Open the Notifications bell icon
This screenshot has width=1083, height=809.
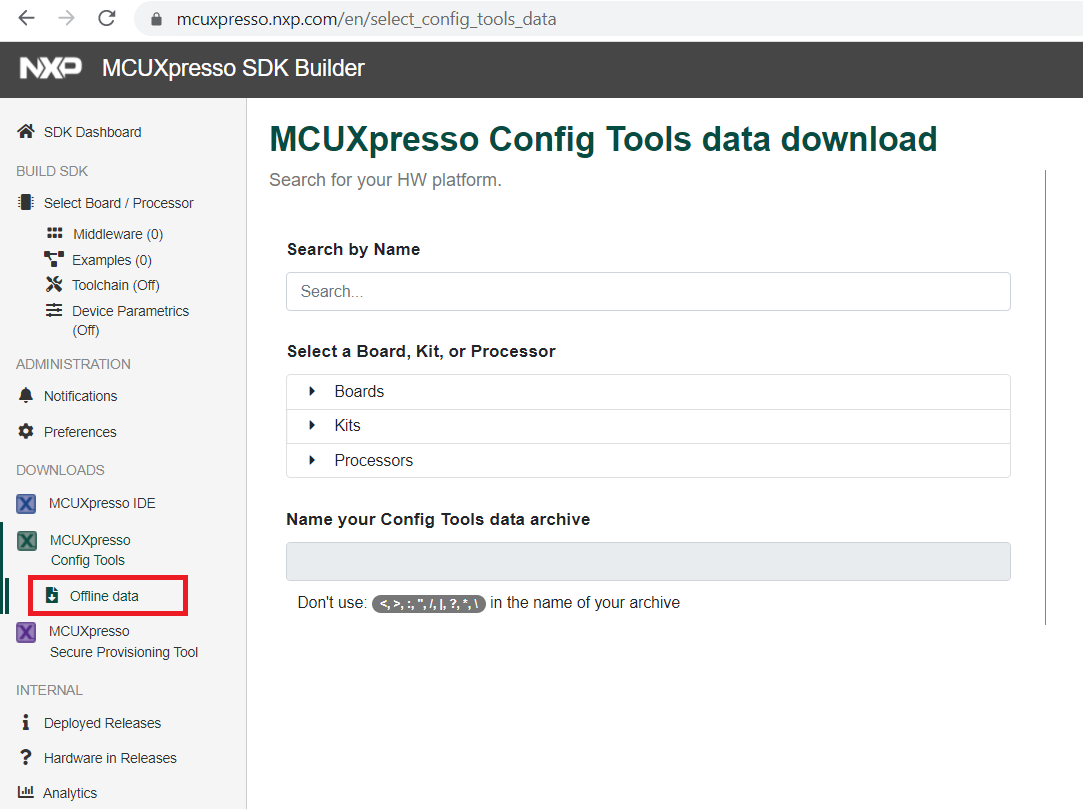24,395
